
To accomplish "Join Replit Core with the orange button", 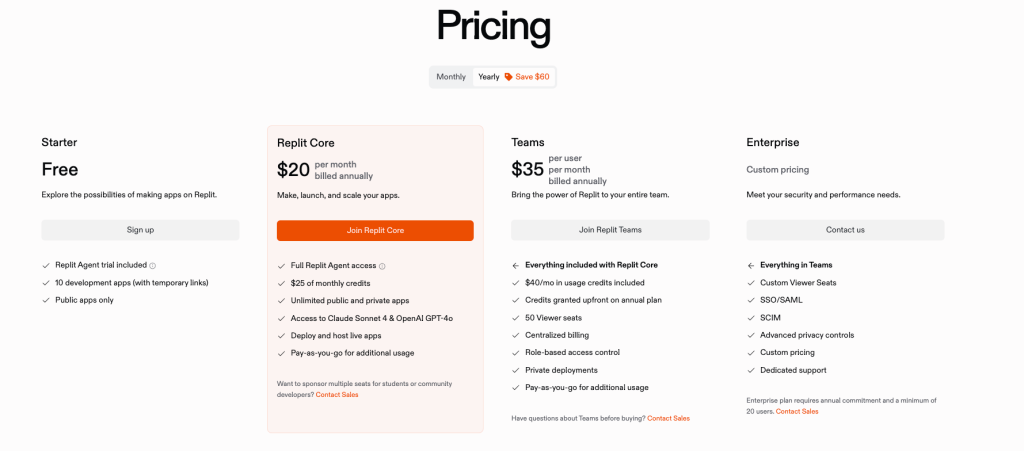I will [375, 230].
